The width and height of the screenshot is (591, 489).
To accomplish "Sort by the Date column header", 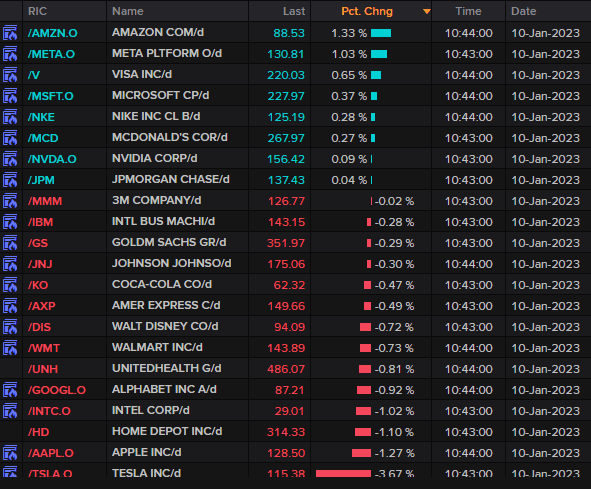I will click(x=524, y=11).
